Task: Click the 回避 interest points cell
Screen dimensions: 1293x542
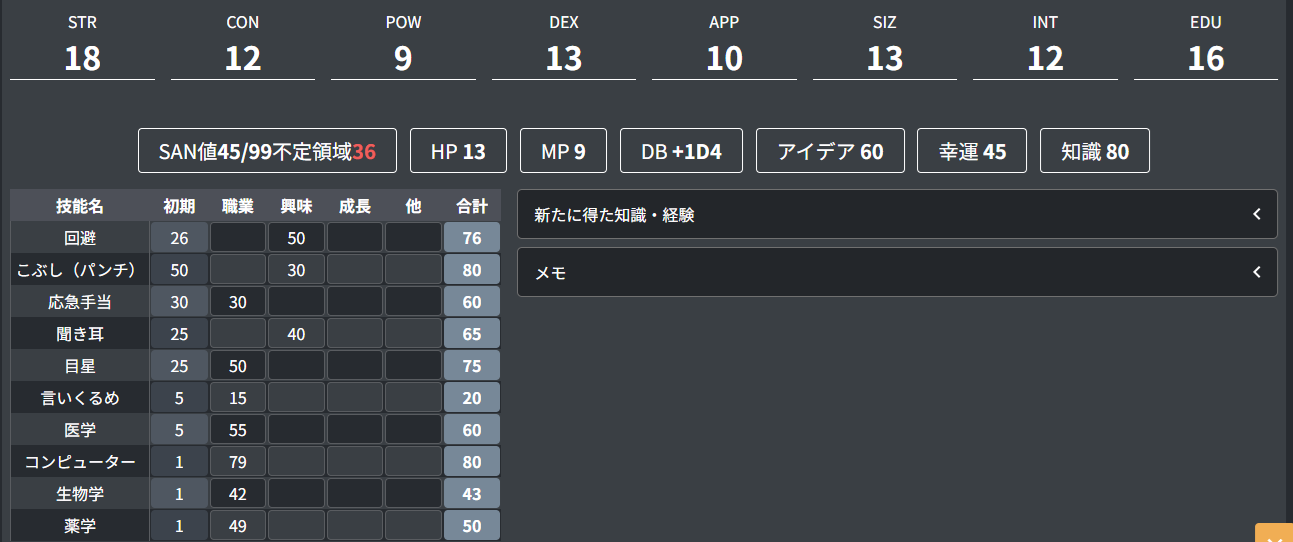Action: pyautogui.click(x=296, y=237)
